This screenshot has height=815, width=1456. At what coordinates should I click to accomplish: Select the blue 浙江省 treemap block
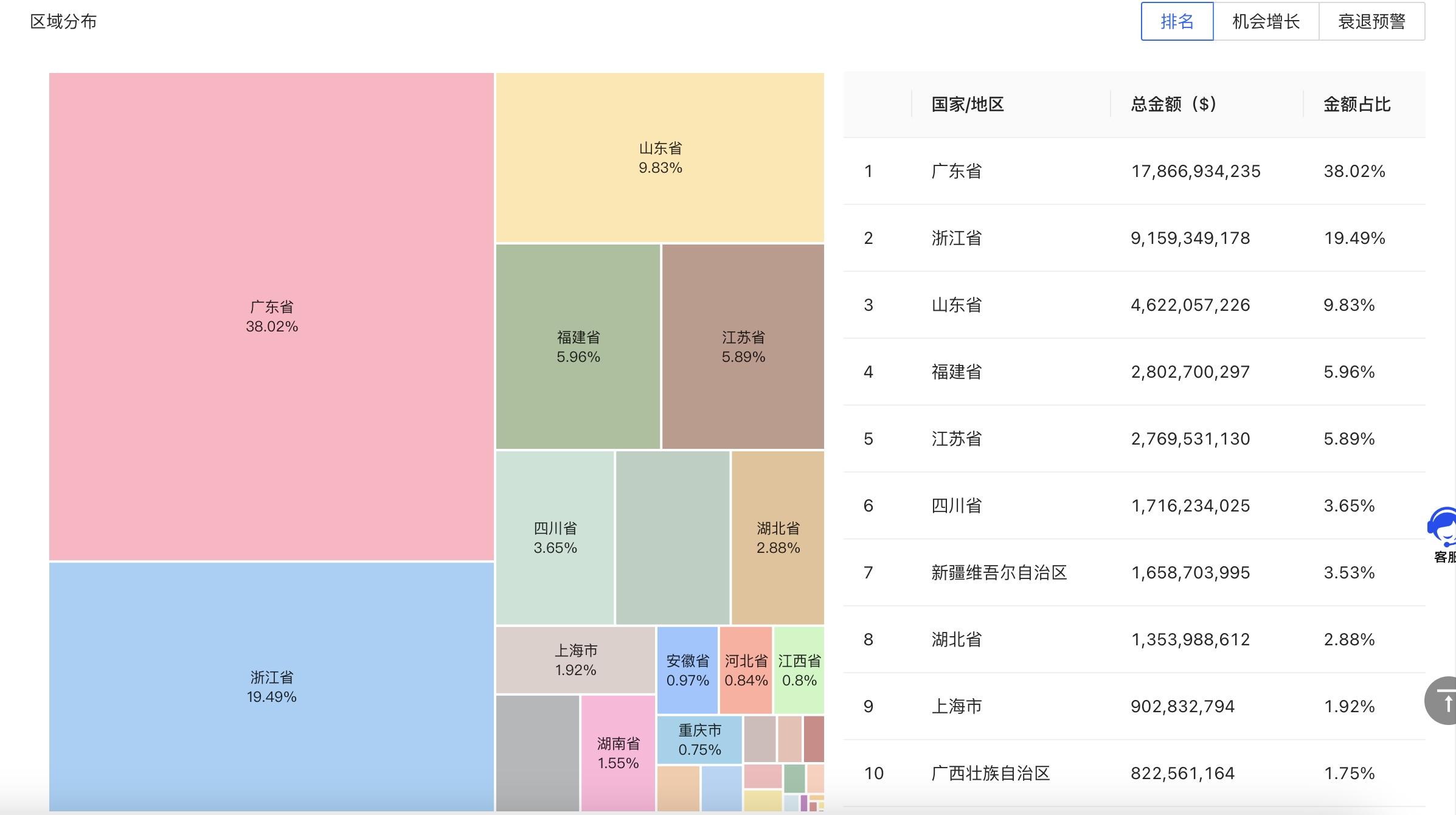point(271,686)
